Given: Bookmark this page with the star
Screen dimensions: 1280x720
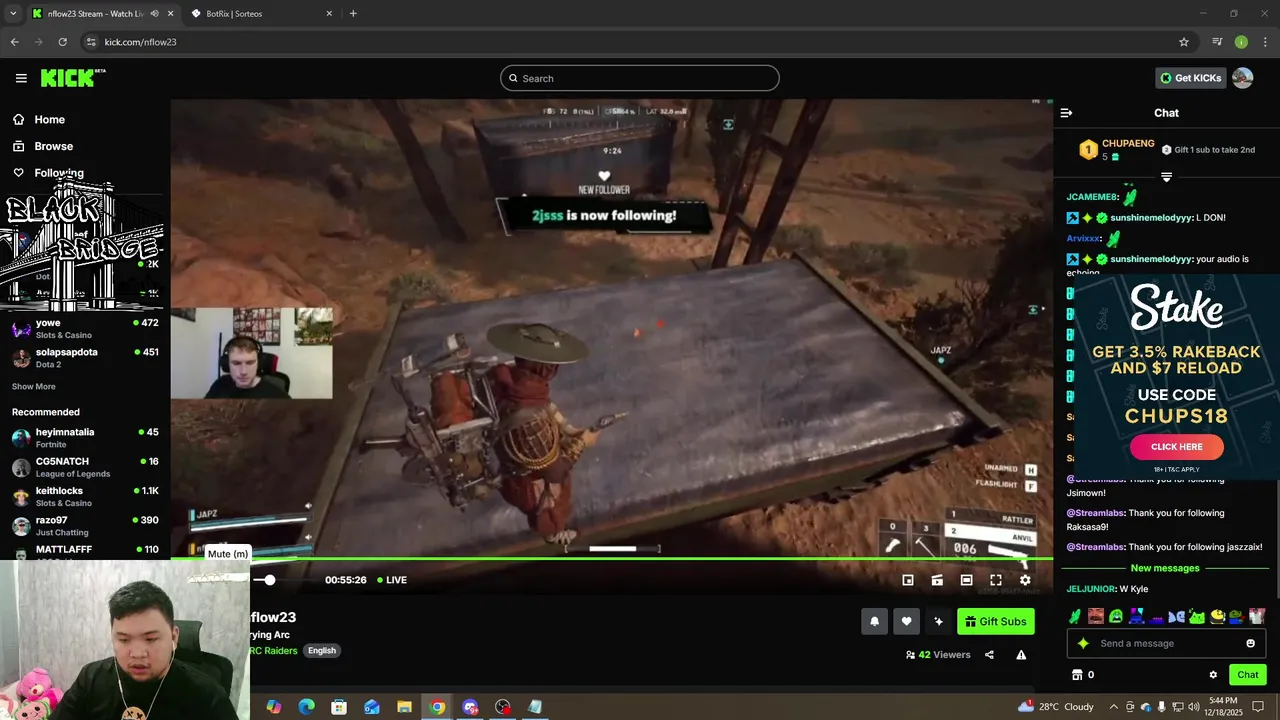Looking at the screenshot, I should coord(1184,42).
